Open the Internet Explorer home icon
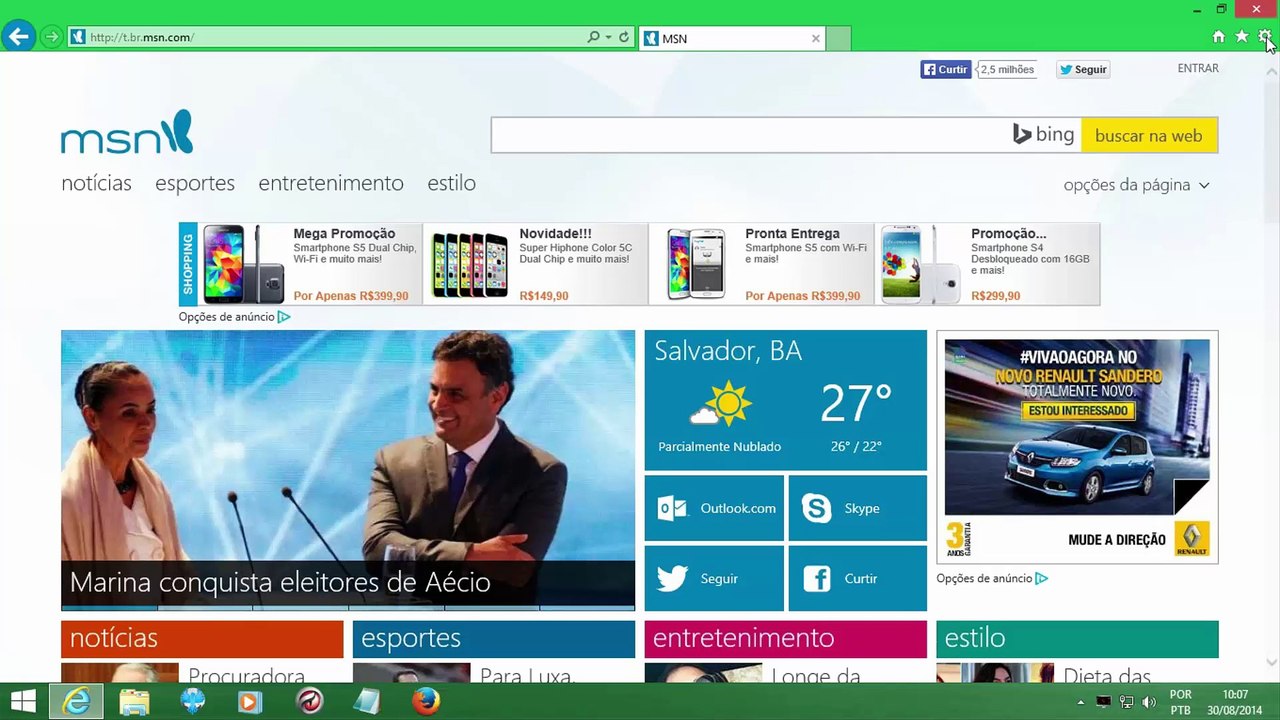1280x720 pixels. (1218, 37)
